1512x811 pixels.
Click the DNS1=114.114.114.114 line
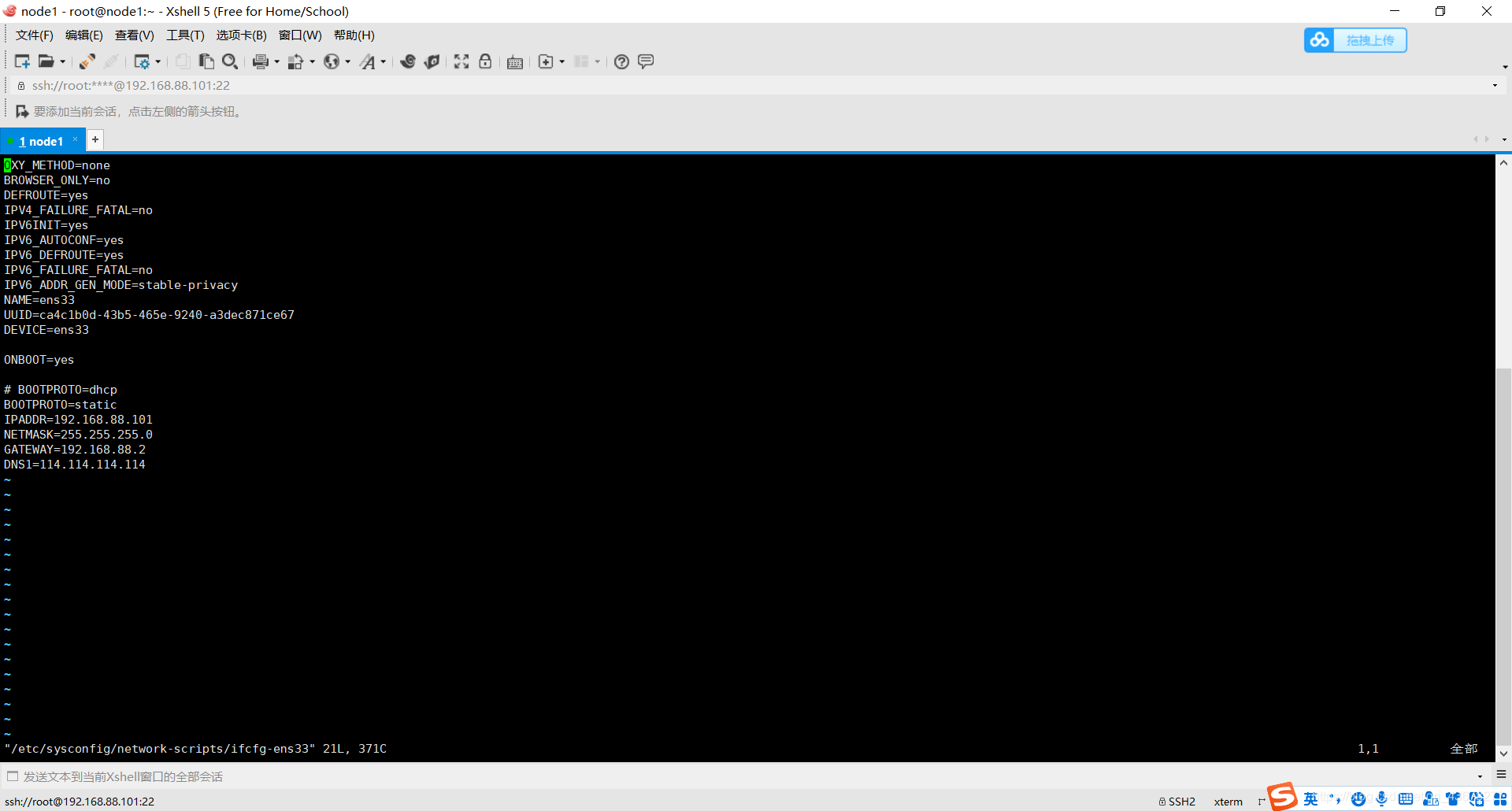click(x=75, y=465)
